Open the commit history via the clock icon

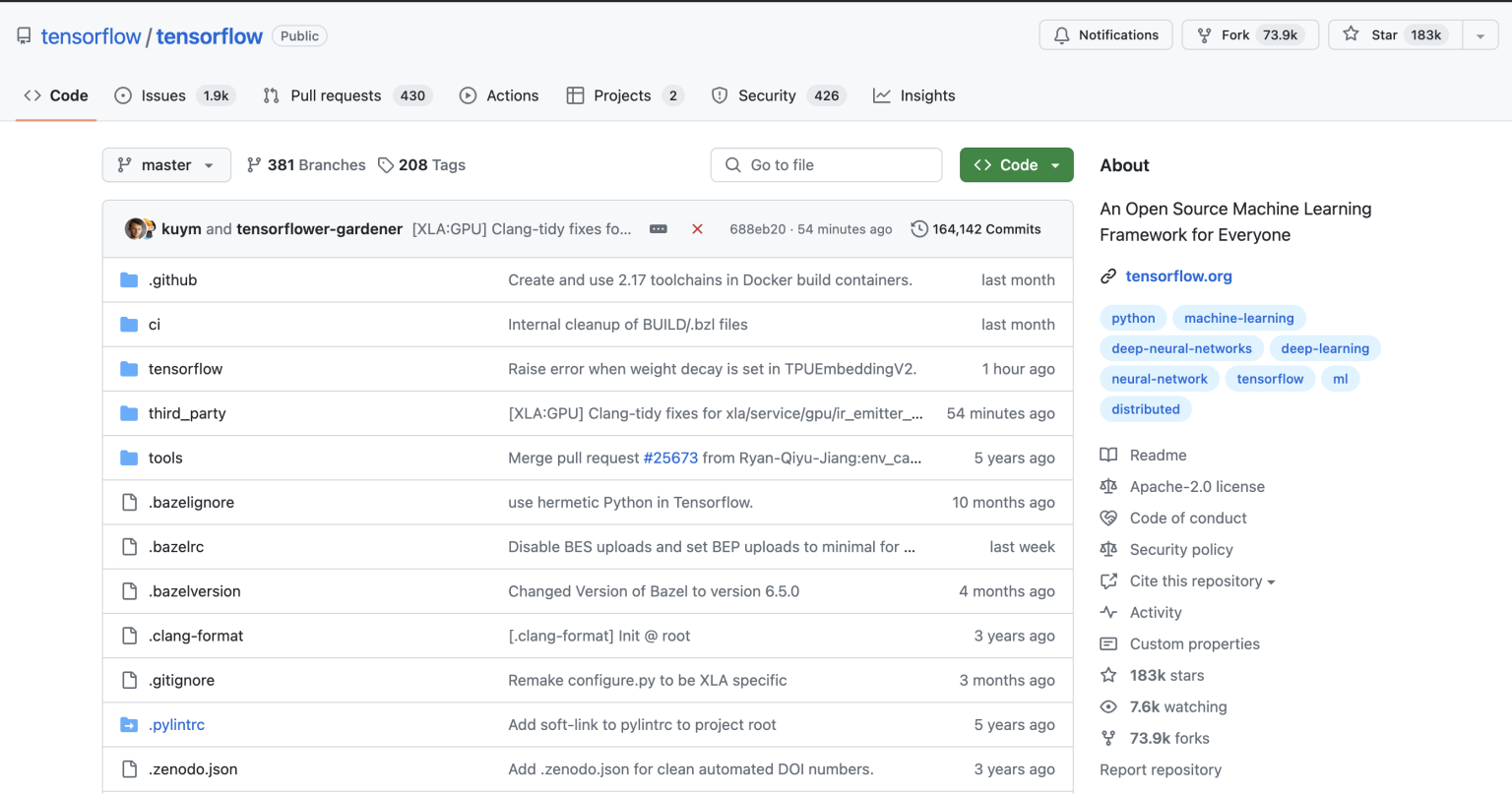[x=918, y=228]
